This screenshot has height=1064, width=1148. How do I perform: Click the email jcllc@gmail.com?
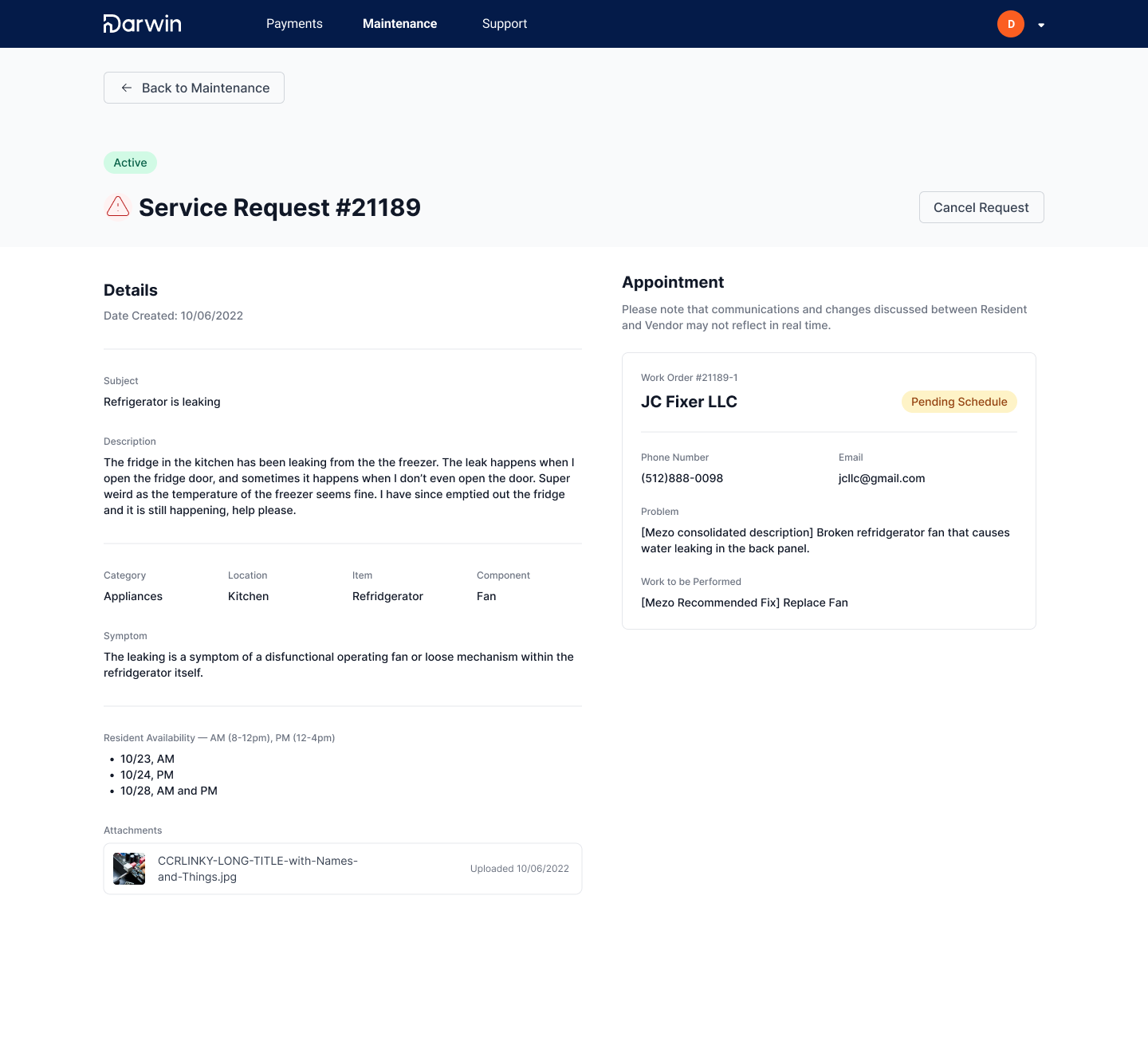coord(882,478)
